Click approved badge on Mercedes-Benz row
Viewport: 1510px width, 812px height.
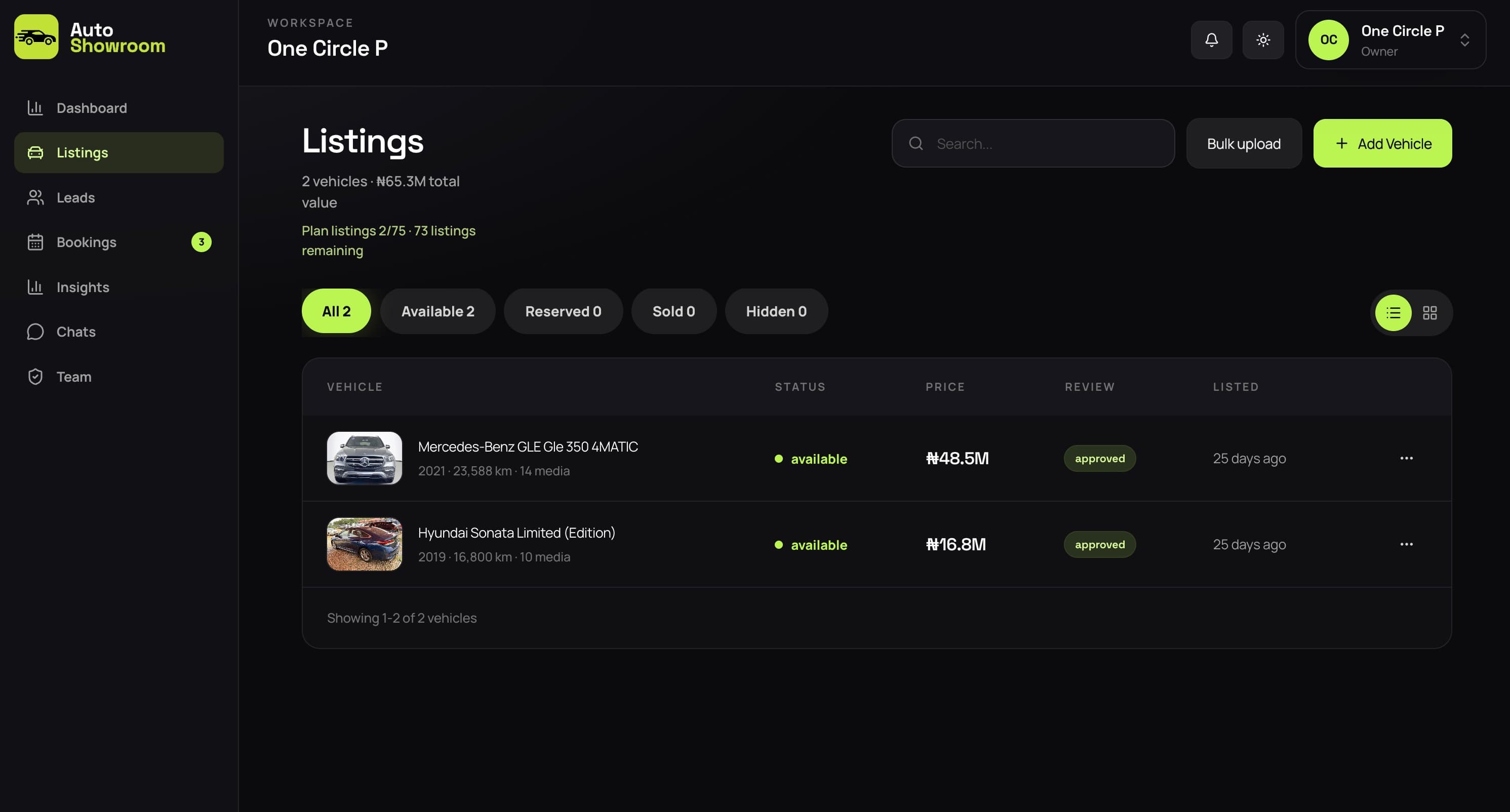click(x=1100, y=458)
